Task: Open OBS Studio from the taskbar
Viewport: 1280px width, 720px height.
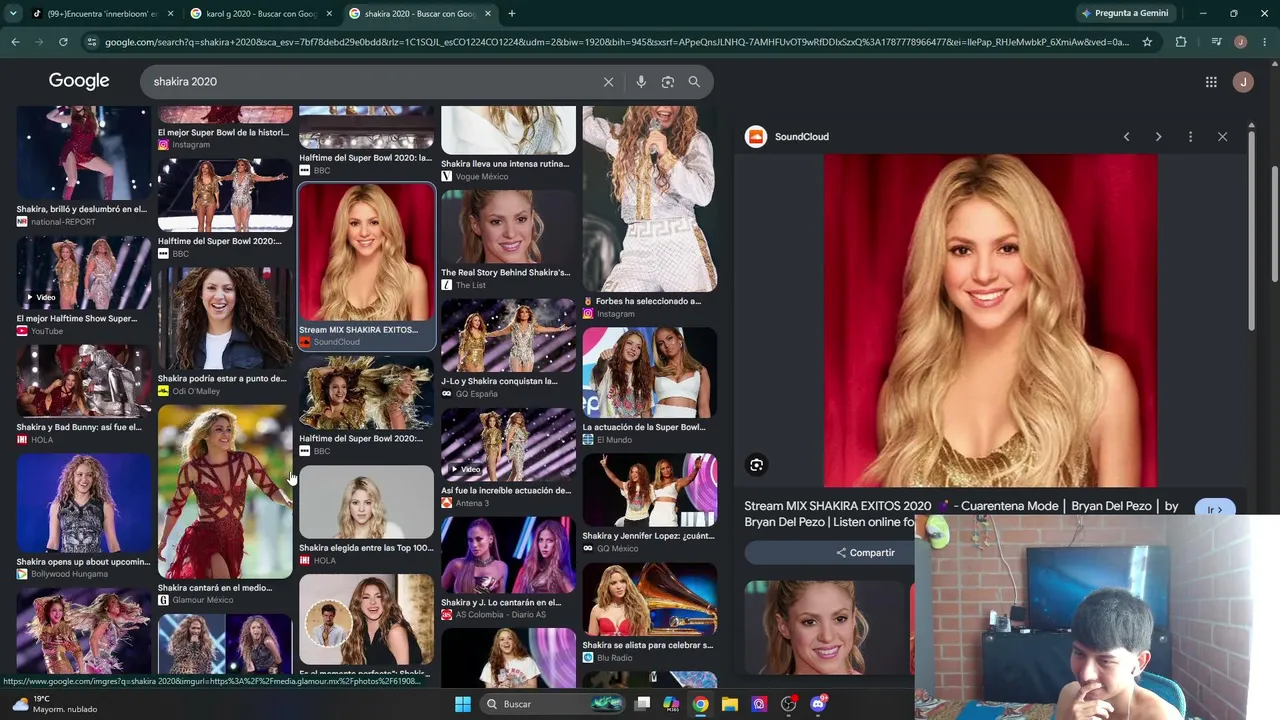Action: 789,704
